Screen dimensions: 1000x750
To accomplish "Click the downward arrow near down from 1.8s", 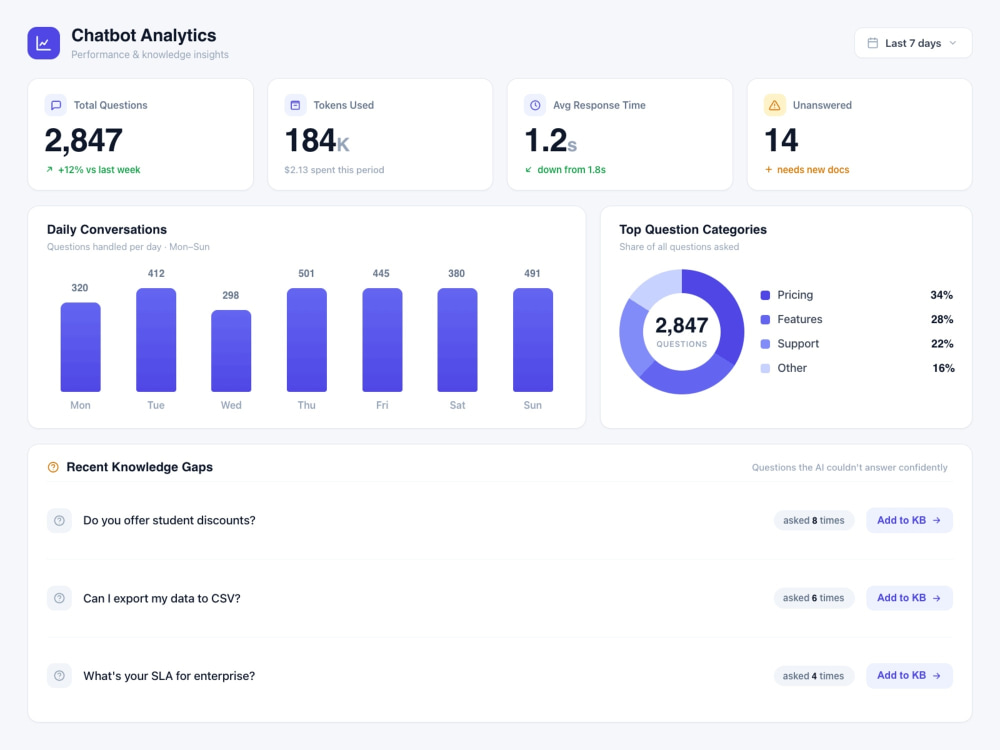I will tap(528, 170).
